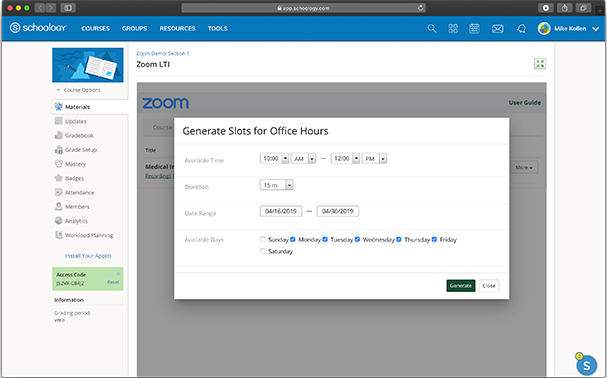This screenshot has width=607, height=378.
Task: Click the browser downloads icon
Action: [x=545, y=8]
